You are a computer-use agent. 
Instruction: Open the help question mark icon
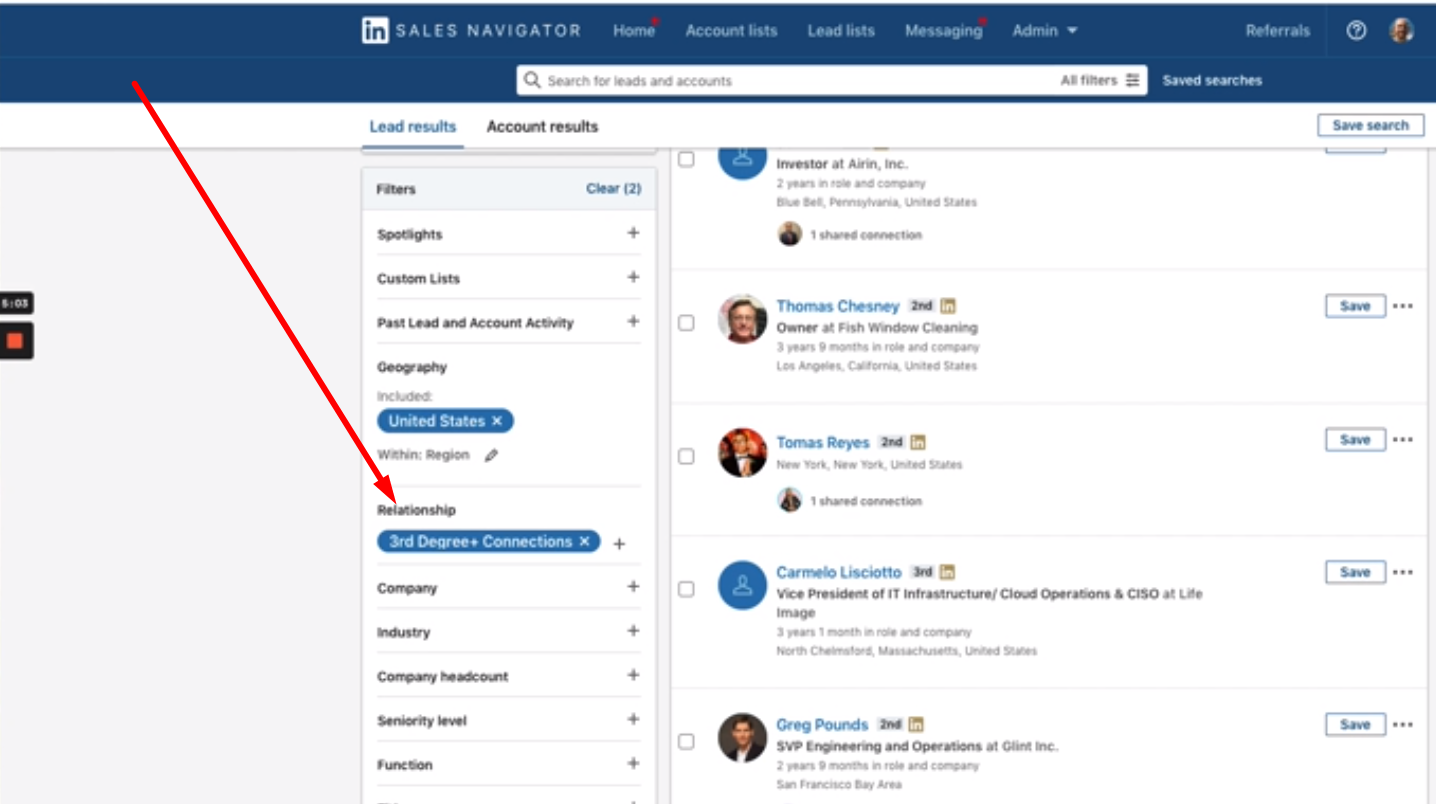(x=1356, y=31)
